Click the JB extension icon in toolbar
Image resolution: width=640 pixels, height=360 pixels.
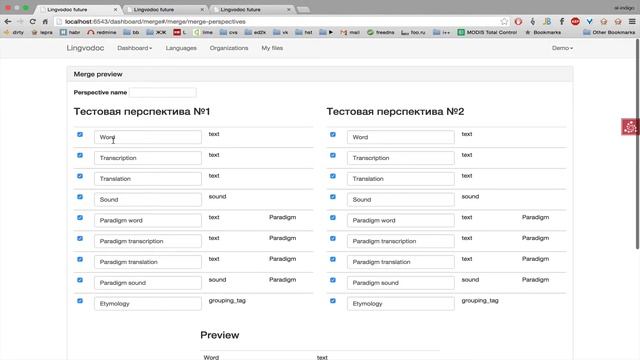point(547,22)
